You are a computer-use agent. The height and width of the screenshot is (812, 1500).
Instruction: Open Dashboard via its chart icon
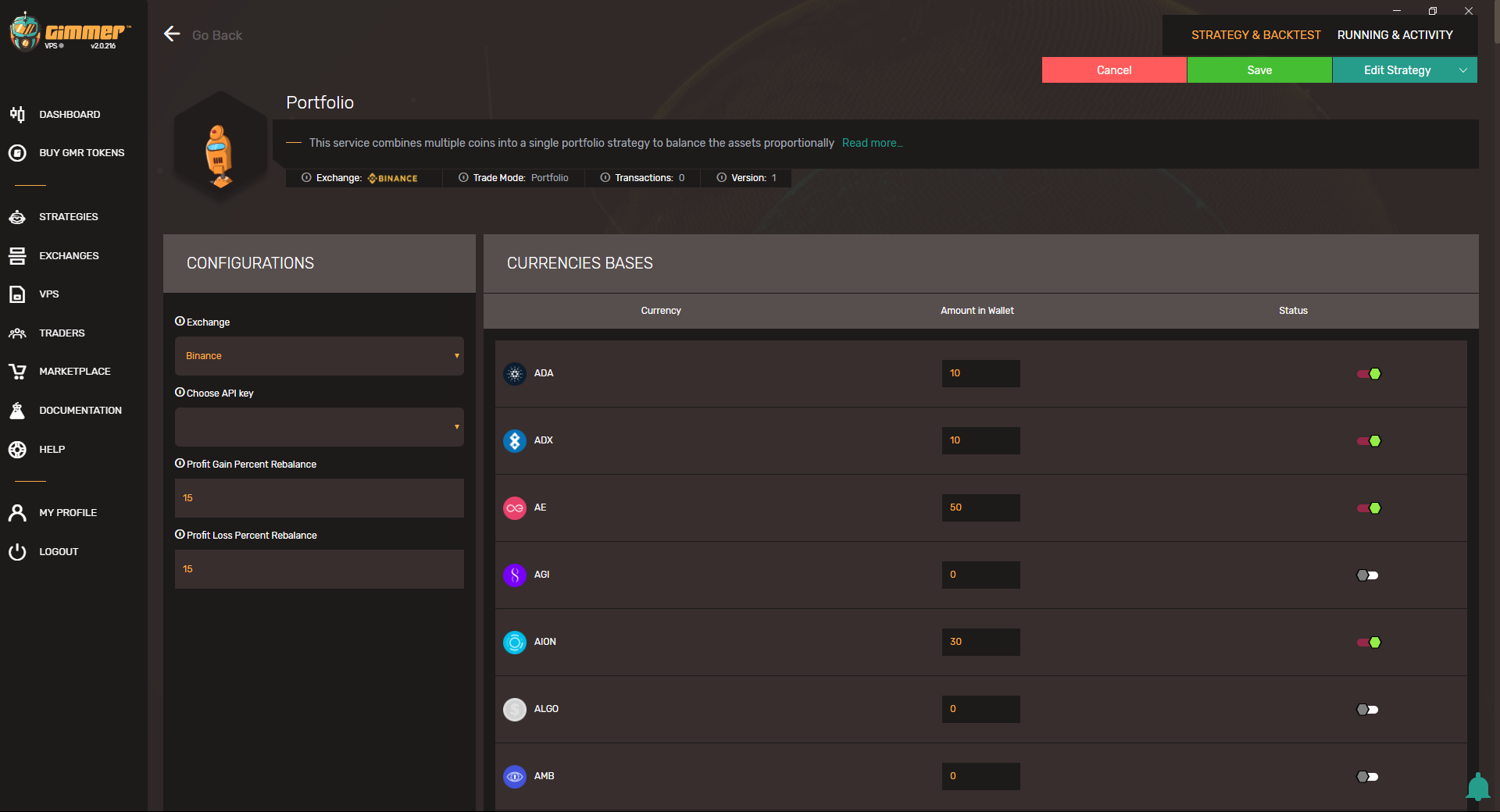click(17, 115)
